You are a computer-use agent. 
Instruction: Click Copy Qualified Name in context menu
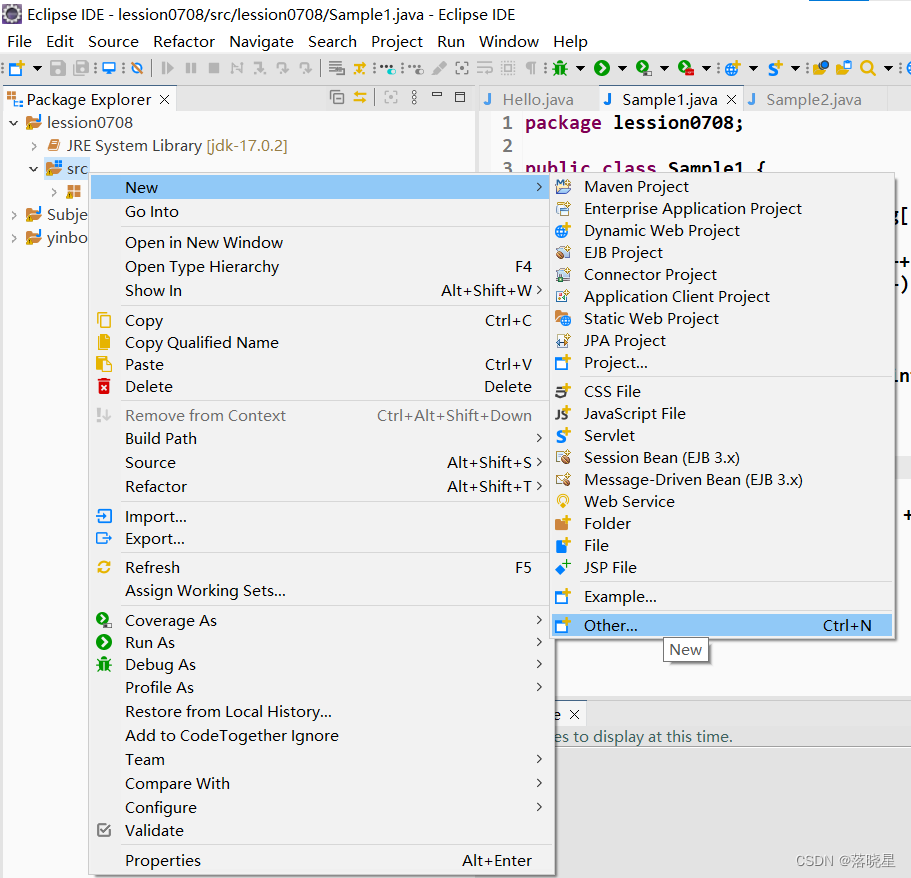click(320, 342)
